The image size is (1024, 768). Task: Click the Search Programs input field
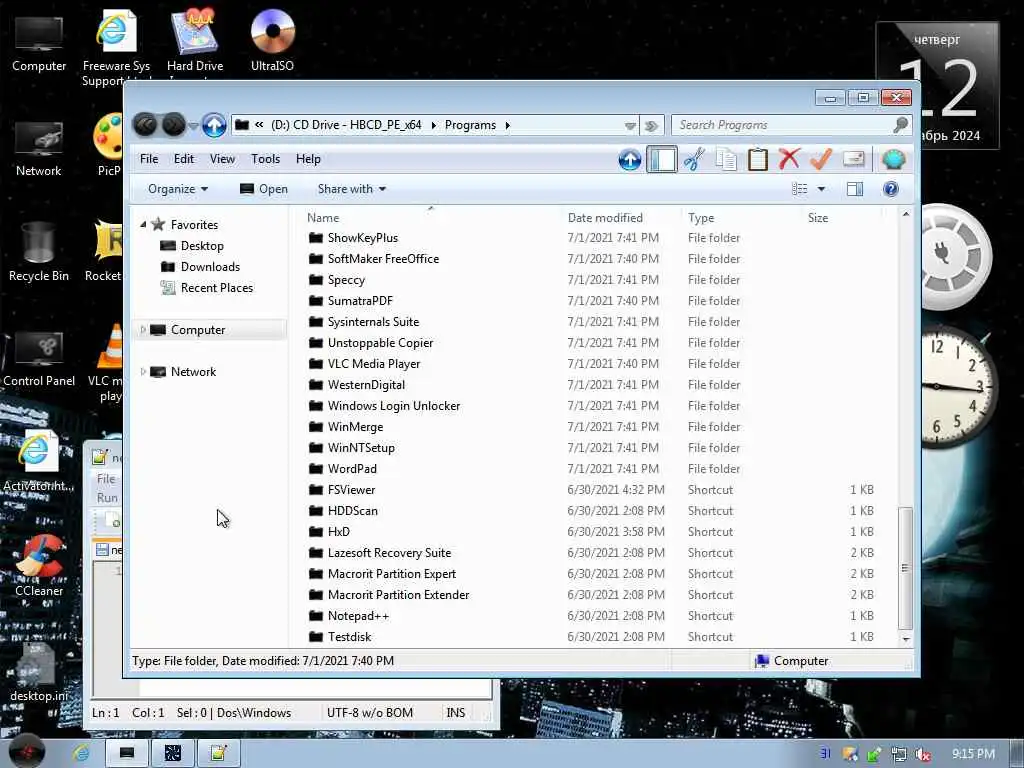tap(780, 125)
